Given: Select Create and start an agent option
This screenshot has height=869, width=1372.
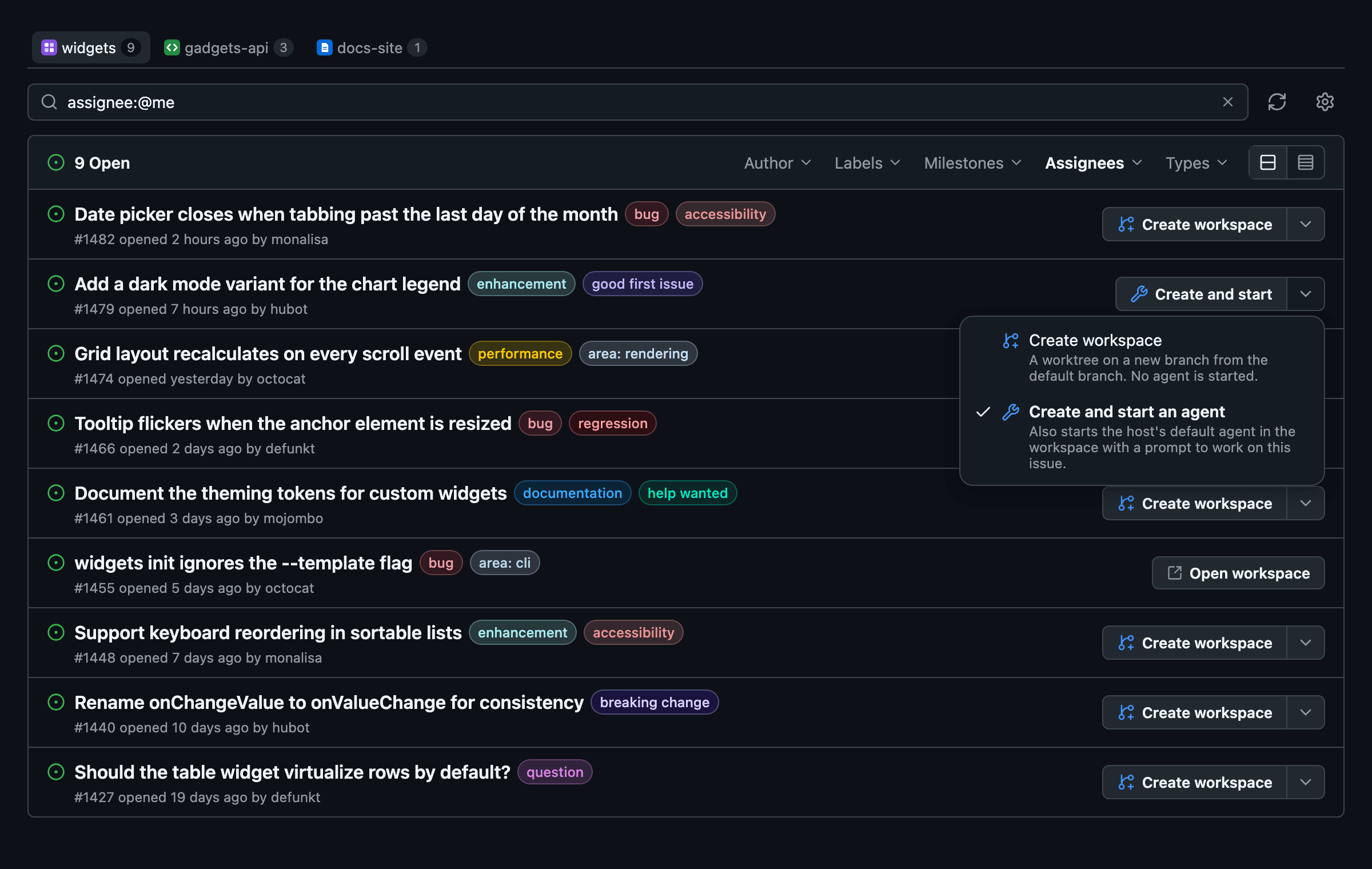Looking at the screenshot, I should point(1142,437).
